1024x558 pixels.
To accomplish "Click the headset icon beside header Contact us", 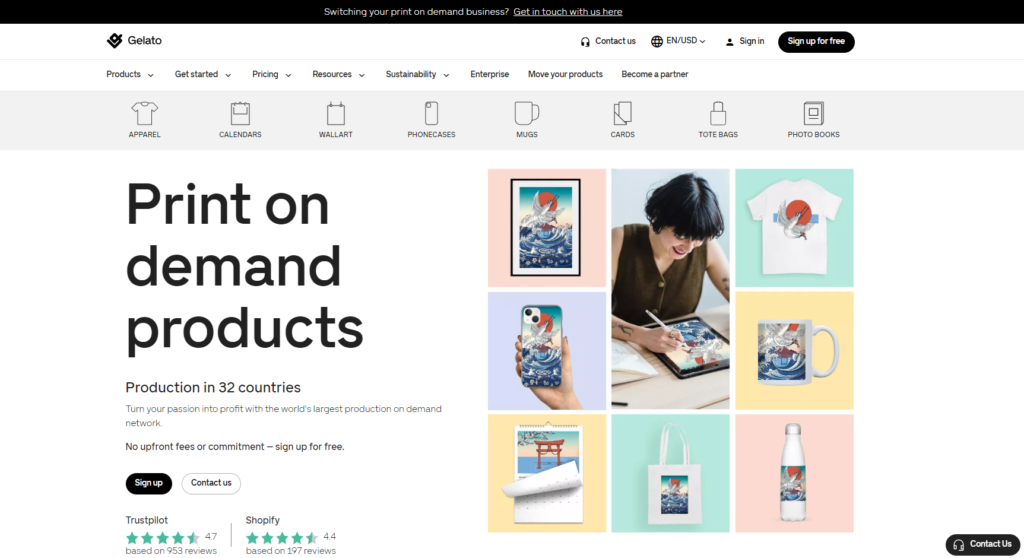I will 585,42.
